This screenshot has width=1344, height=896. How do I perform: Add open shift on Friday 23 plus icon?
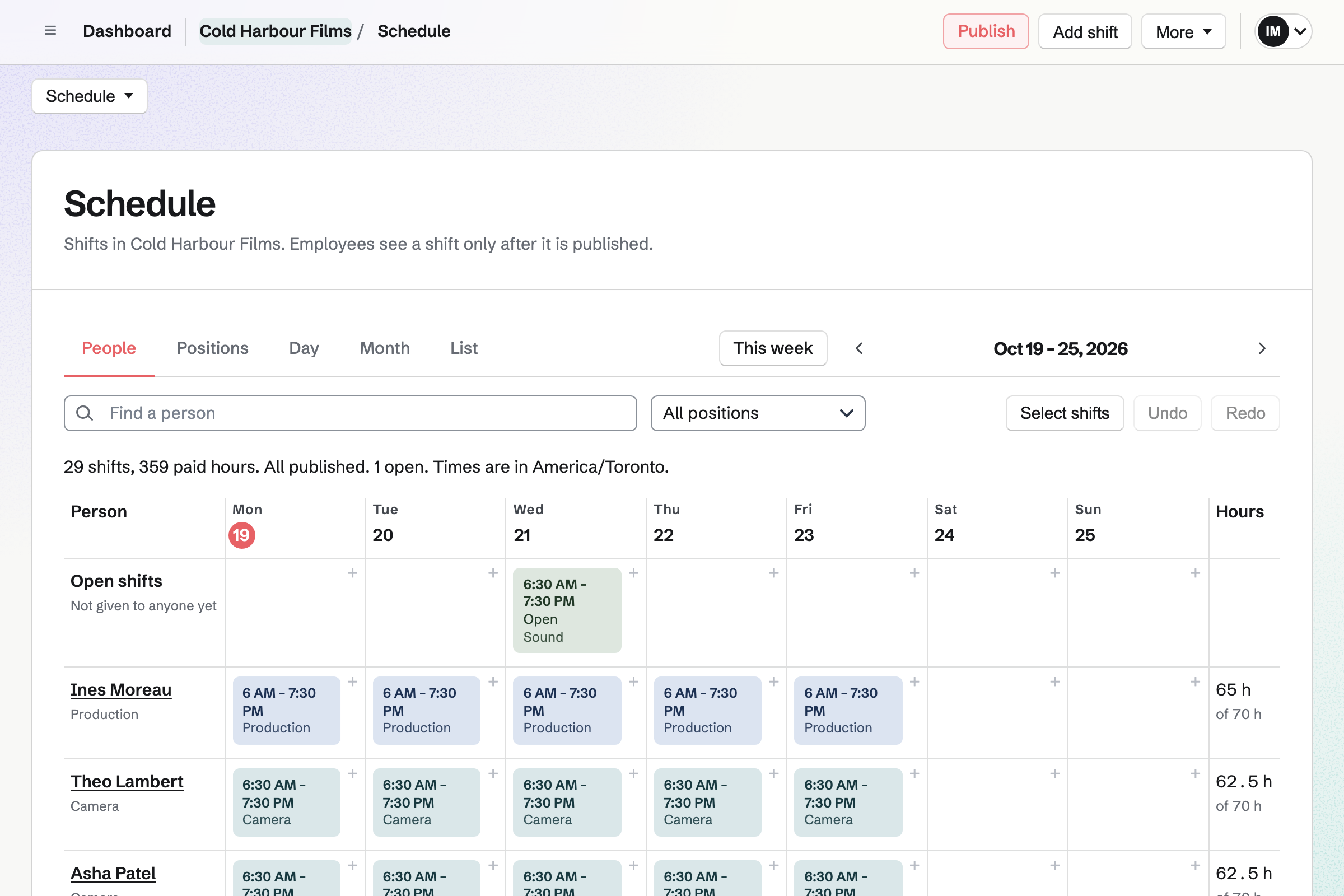pos(914,573)
